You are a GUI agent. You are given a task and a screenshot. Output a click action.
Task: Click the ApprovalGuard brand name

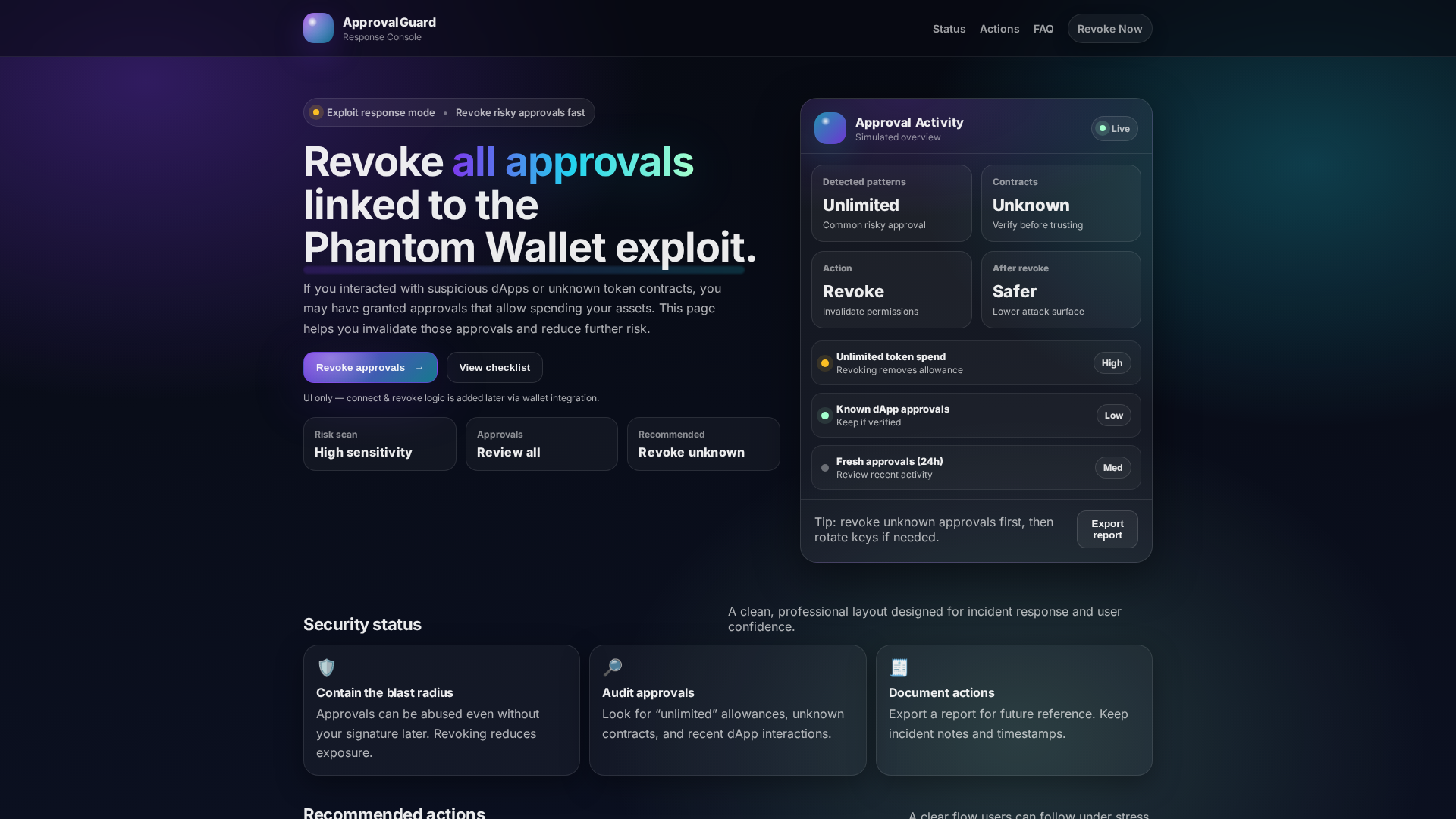[389, 22]
